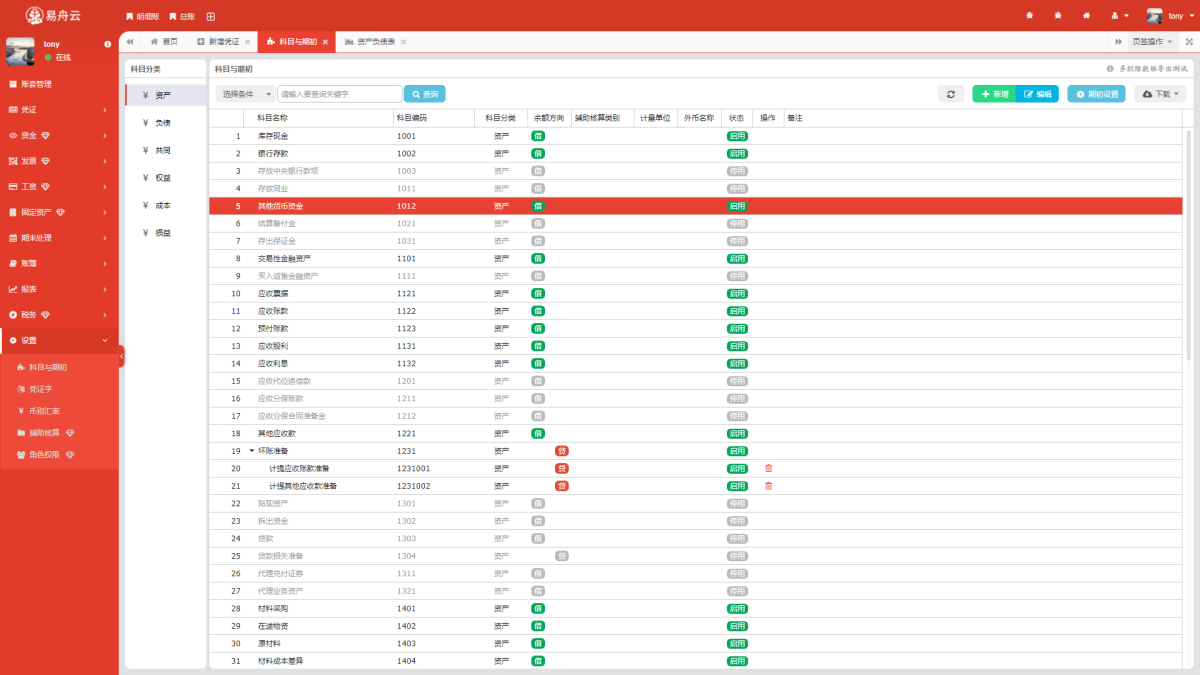
Task: Click the fullscreen expand icon
Action: pyautogui.click(x=1189, y=42)
